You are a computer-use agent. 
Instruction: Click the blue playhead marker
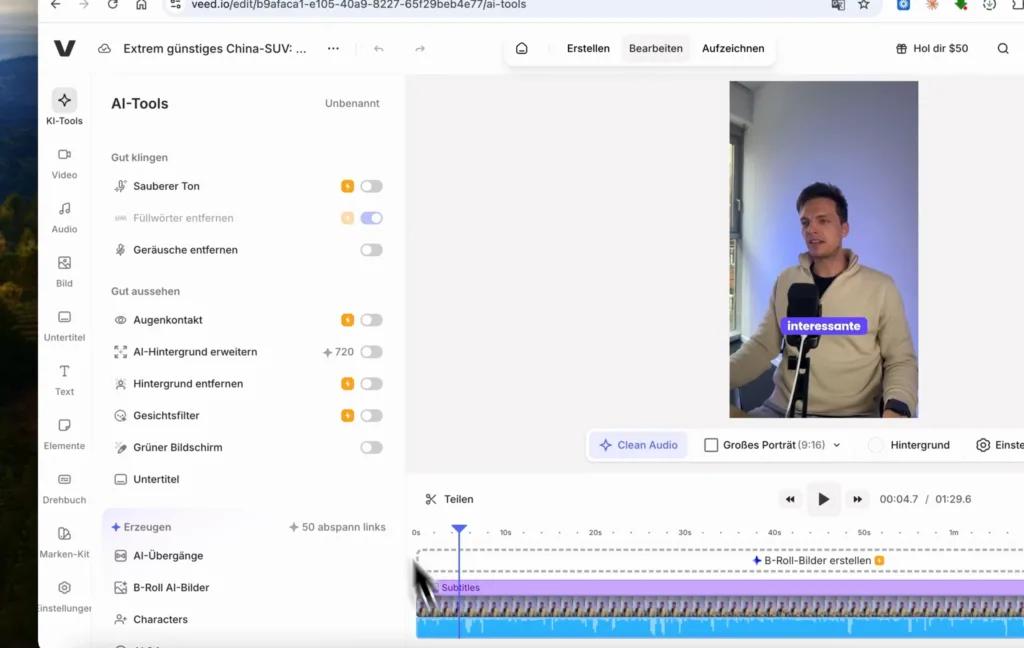point(459,528)
